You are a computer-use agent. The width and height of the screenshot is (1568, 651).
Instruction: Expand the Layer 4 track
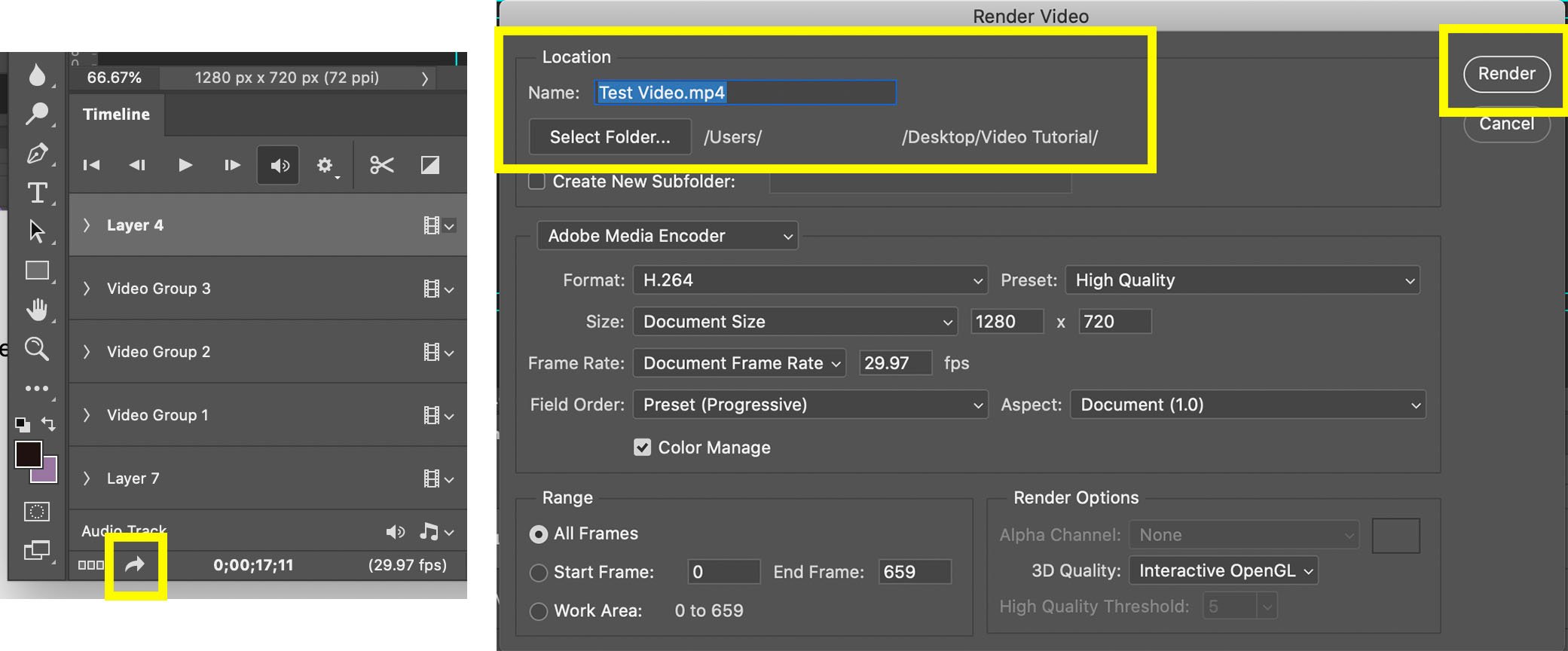[87, 225]
